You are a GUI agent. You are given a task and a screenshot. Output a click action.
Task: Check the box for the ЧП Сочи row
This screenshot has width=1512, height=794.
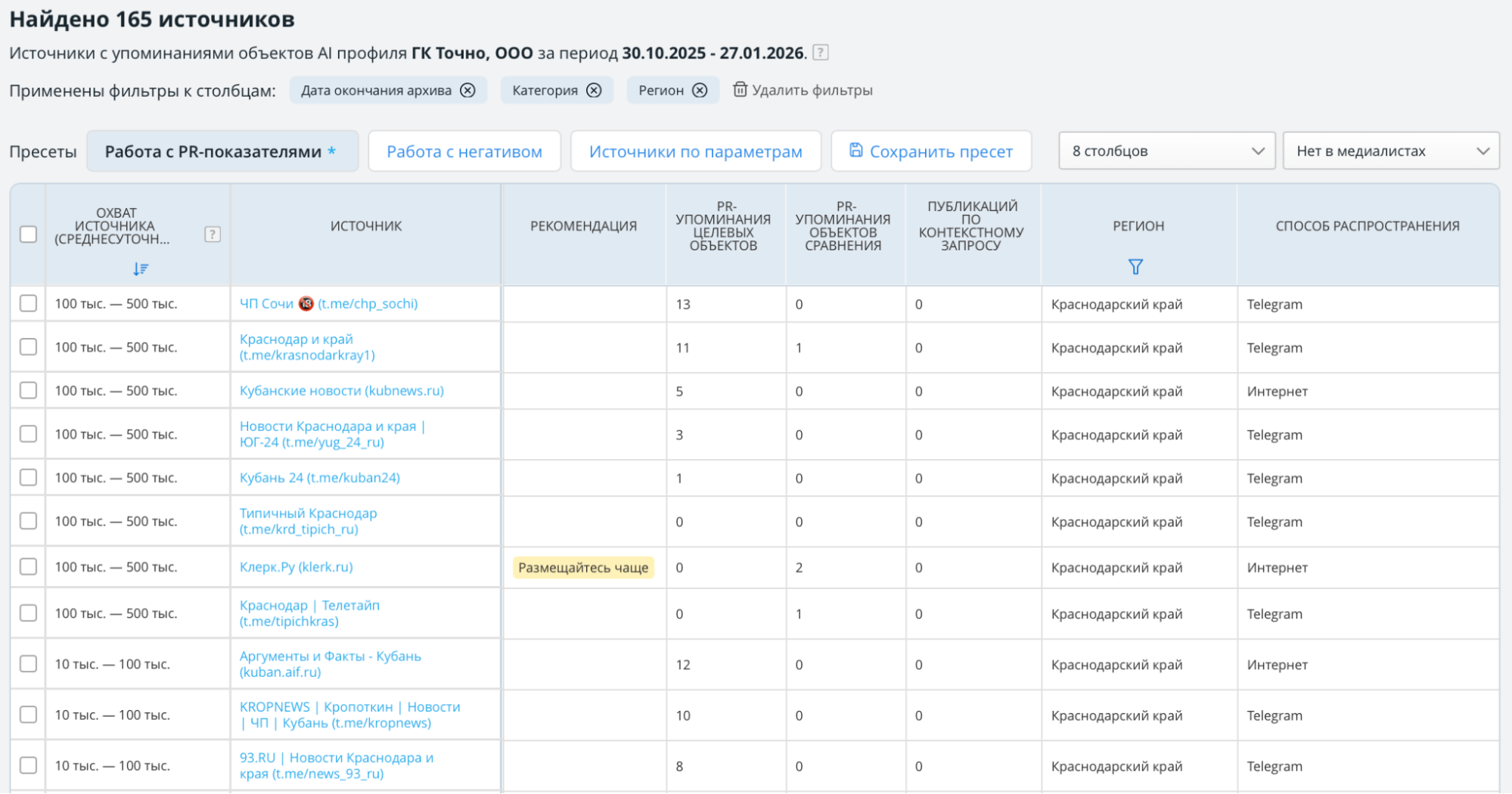pos(28,303)
